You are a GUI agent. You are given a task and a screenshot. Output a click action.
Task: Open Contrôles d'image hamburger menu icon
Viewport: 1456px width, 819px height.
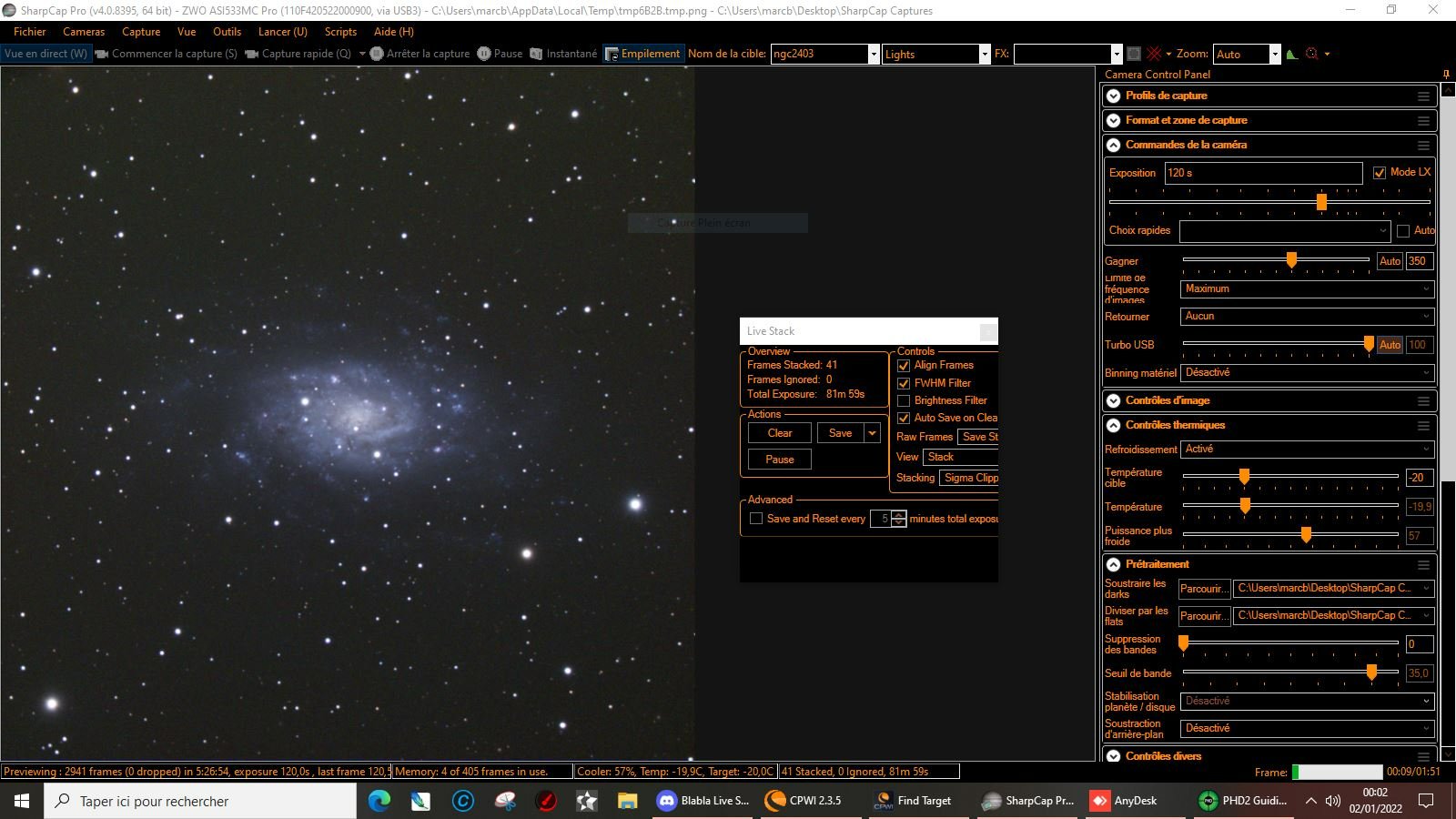1423,401
